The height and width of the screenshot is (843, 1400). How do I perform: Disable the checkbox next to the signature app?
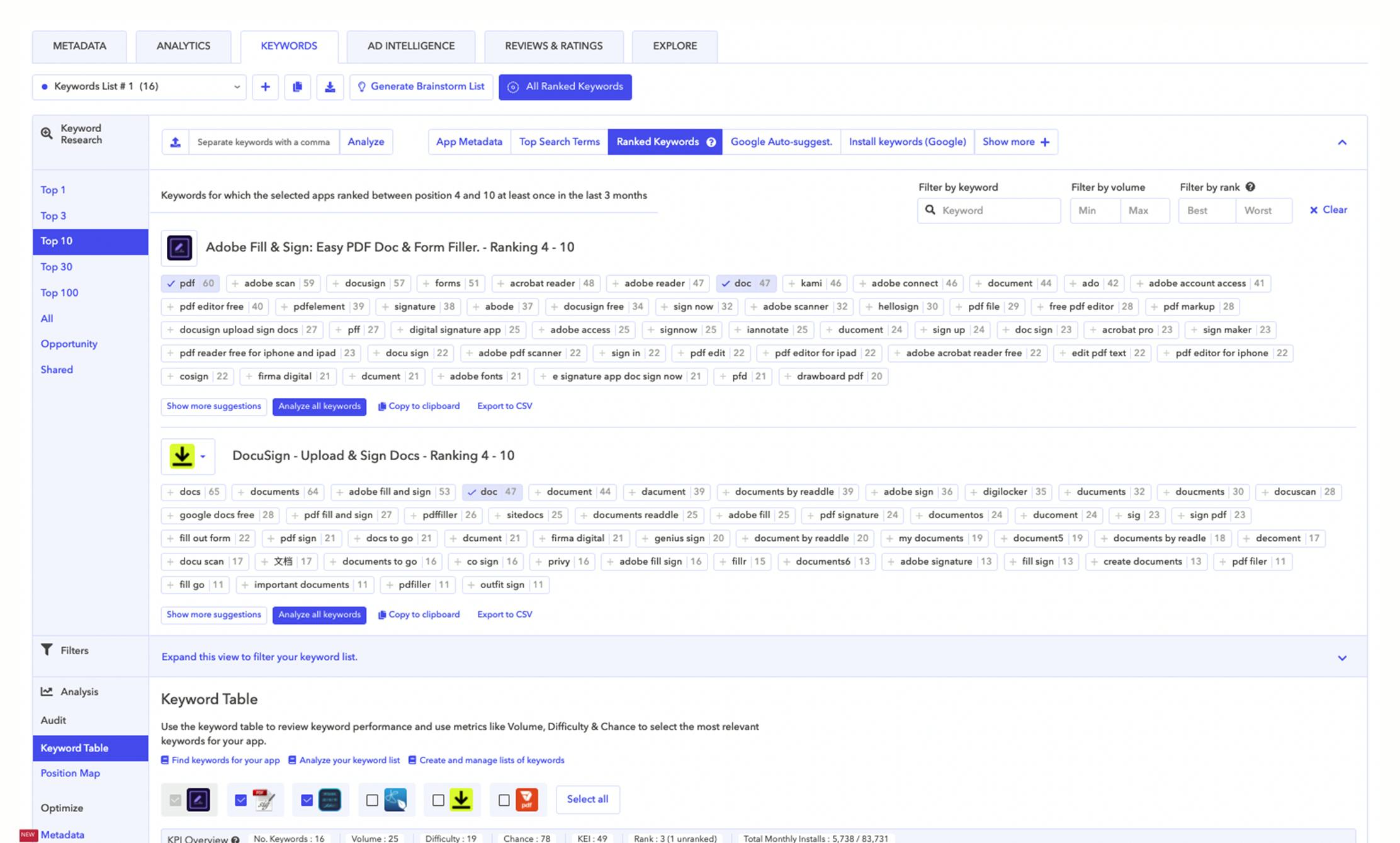(240, 800)
